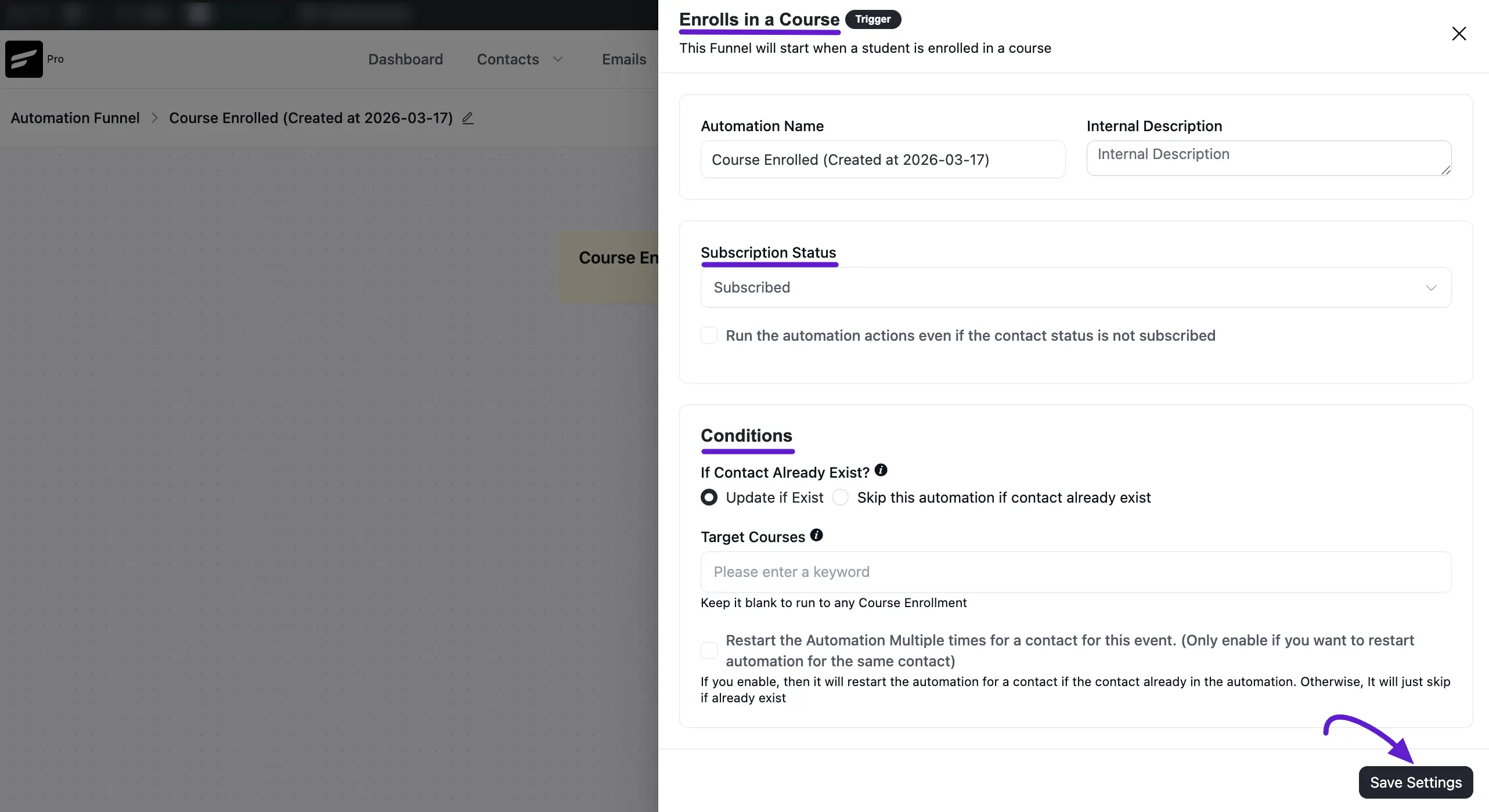Viewport: 1489px width, 812px height.
Task: Click the Internal Description text area
Action: 1269,158
